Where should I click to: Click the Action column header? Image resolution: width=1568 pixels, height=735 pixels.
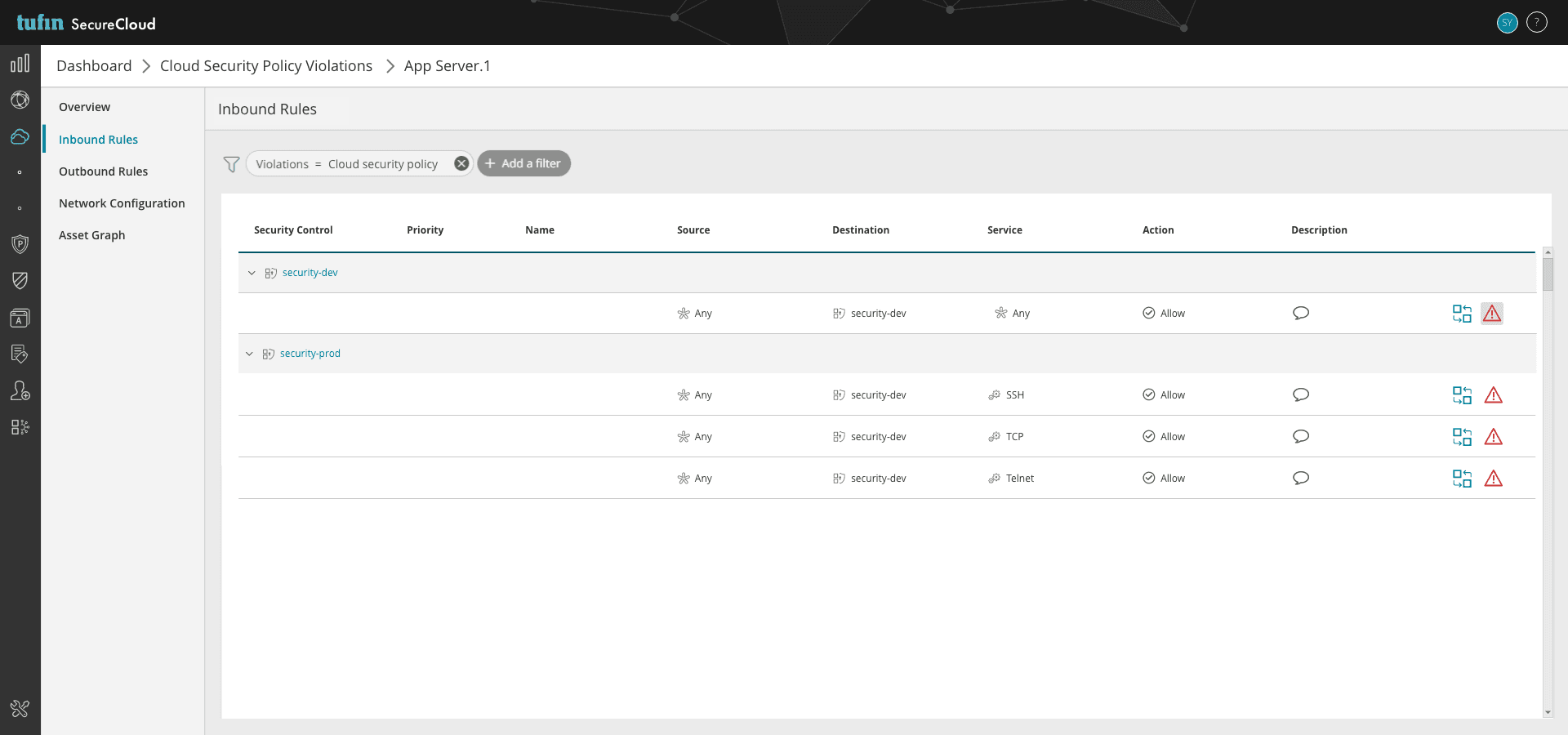click(x=1158, y=230)
